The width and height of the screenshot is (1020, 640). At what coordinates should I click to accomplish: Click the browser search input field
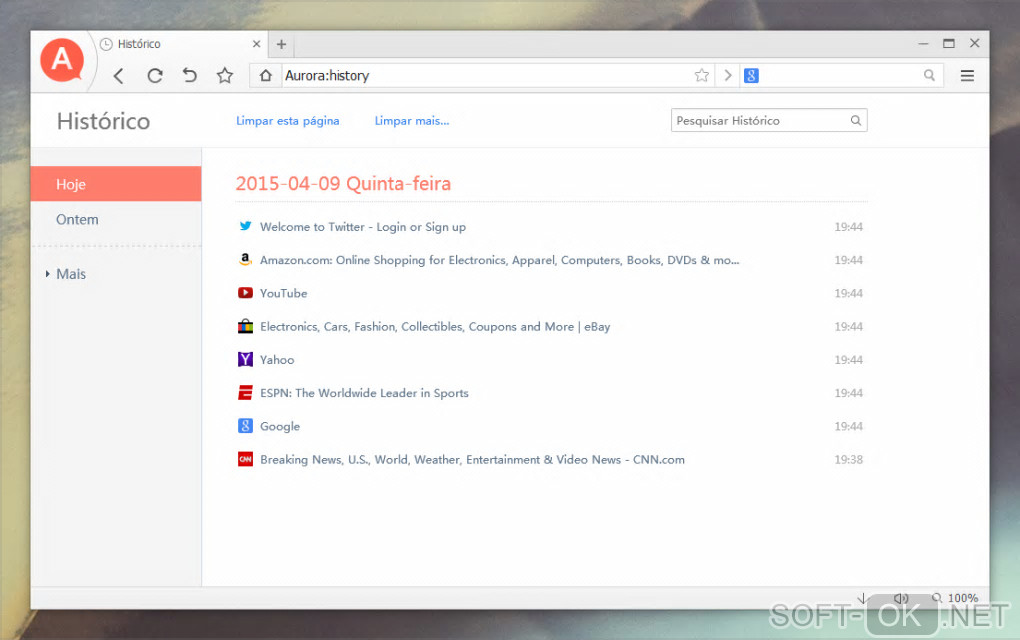(x=840, y=75)
